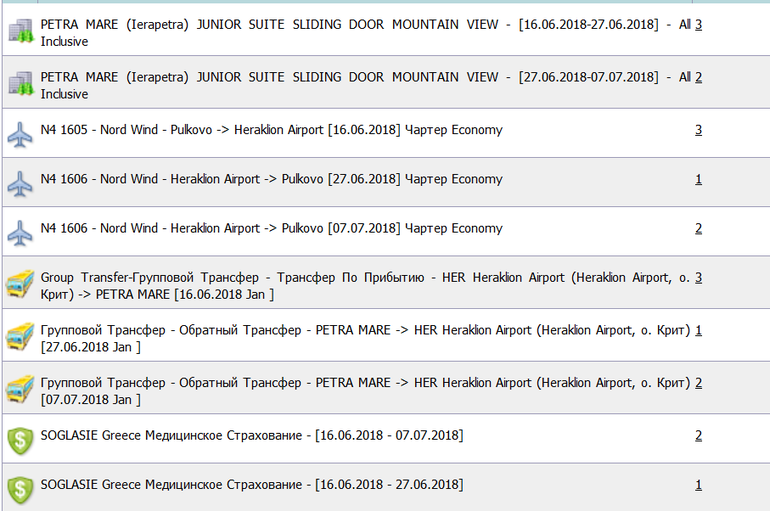This screenshot has height=511, width=770.
Task: Click bus icon for arrival Group Transfer
Action: coord(20,286)
